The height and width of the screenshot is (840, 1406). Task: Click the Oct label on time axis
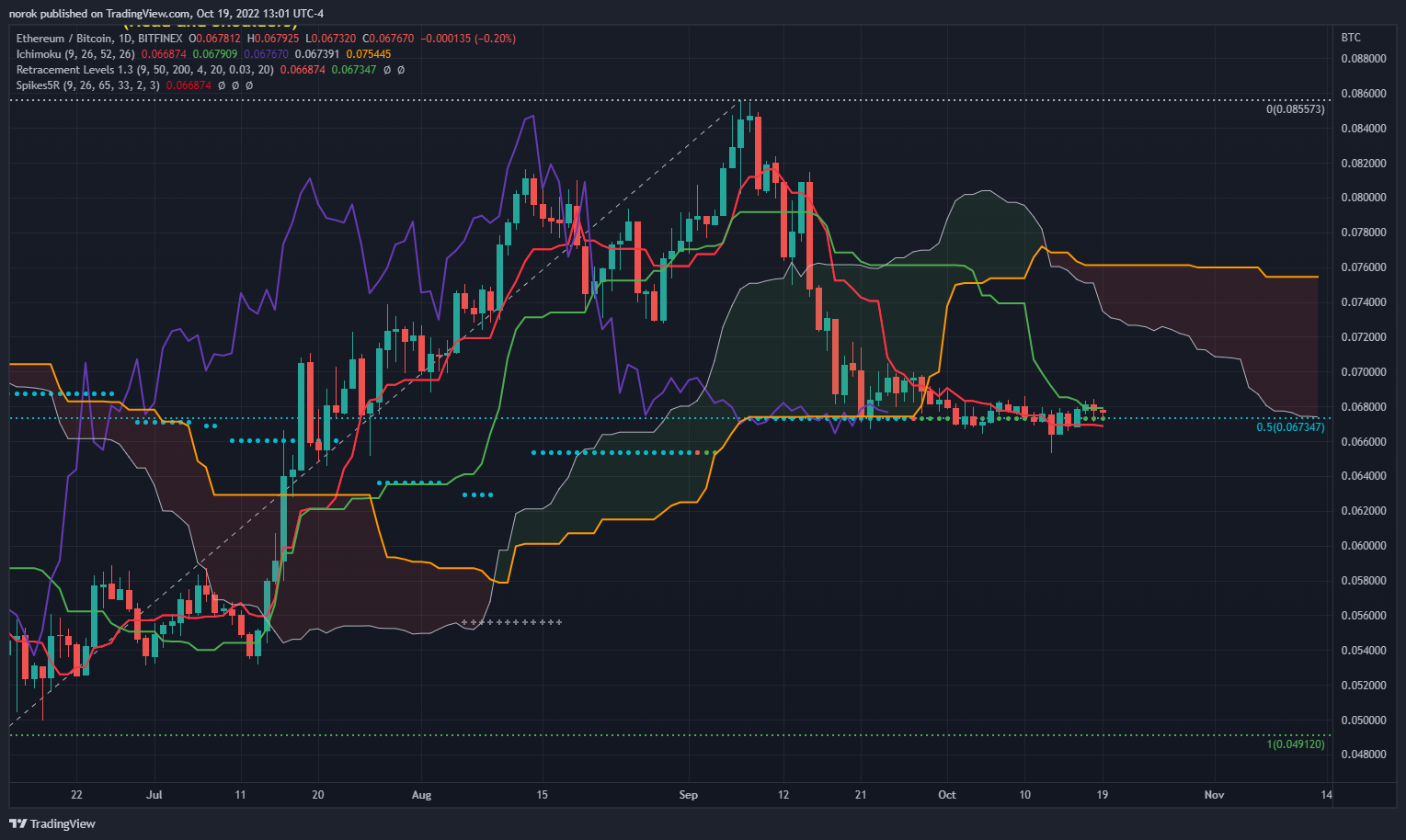click(x=947, y=795)
